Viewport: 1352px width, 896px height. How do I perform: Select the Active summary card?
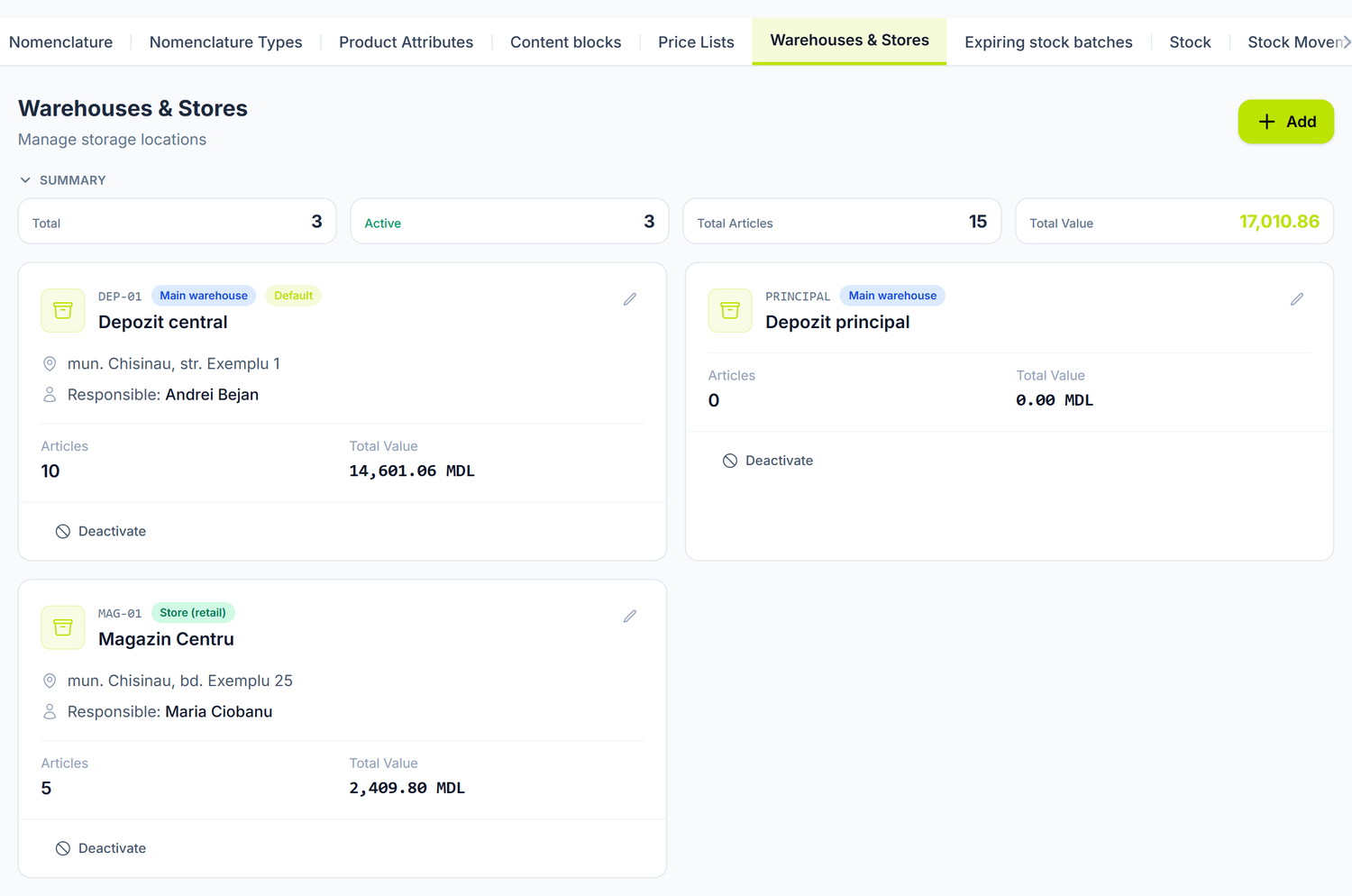coord(509,222)
